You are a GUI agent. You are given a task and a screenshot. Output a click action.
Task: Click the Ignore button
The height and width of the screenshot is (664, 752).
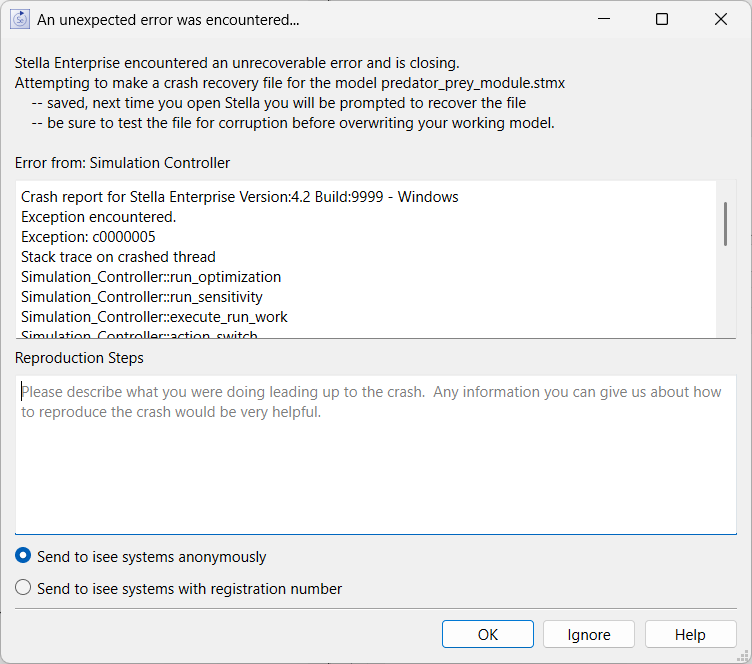589,635
